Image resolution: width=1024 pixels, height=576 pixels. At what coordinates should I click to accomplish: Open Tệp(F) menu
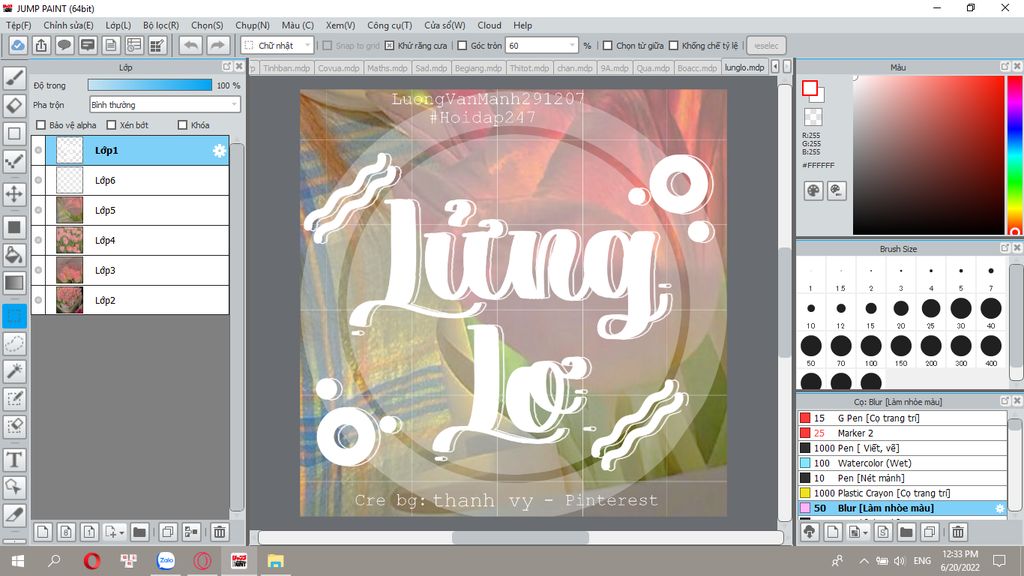[x=18, y=25]
